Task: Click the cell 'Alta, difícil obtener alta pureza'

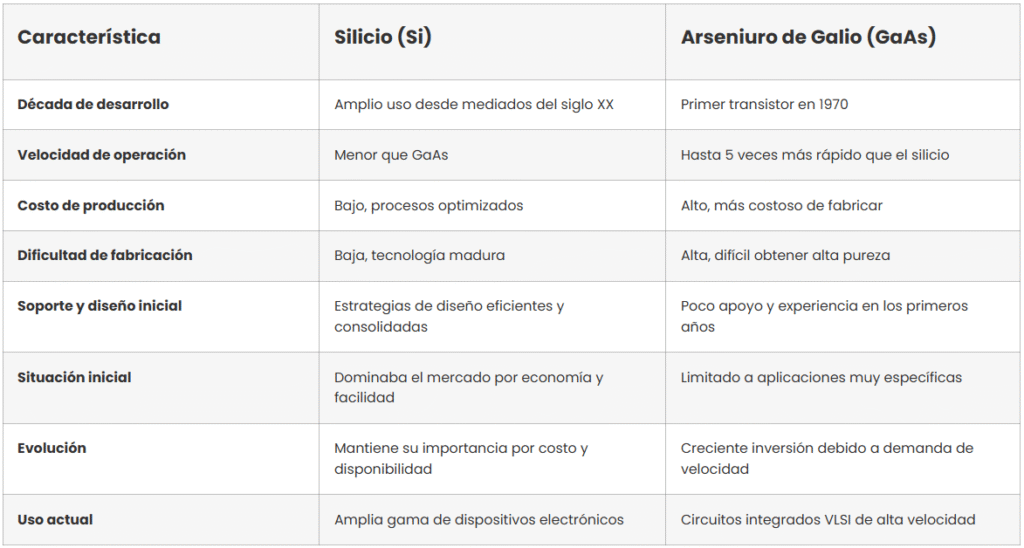Action: pos(785,255)
